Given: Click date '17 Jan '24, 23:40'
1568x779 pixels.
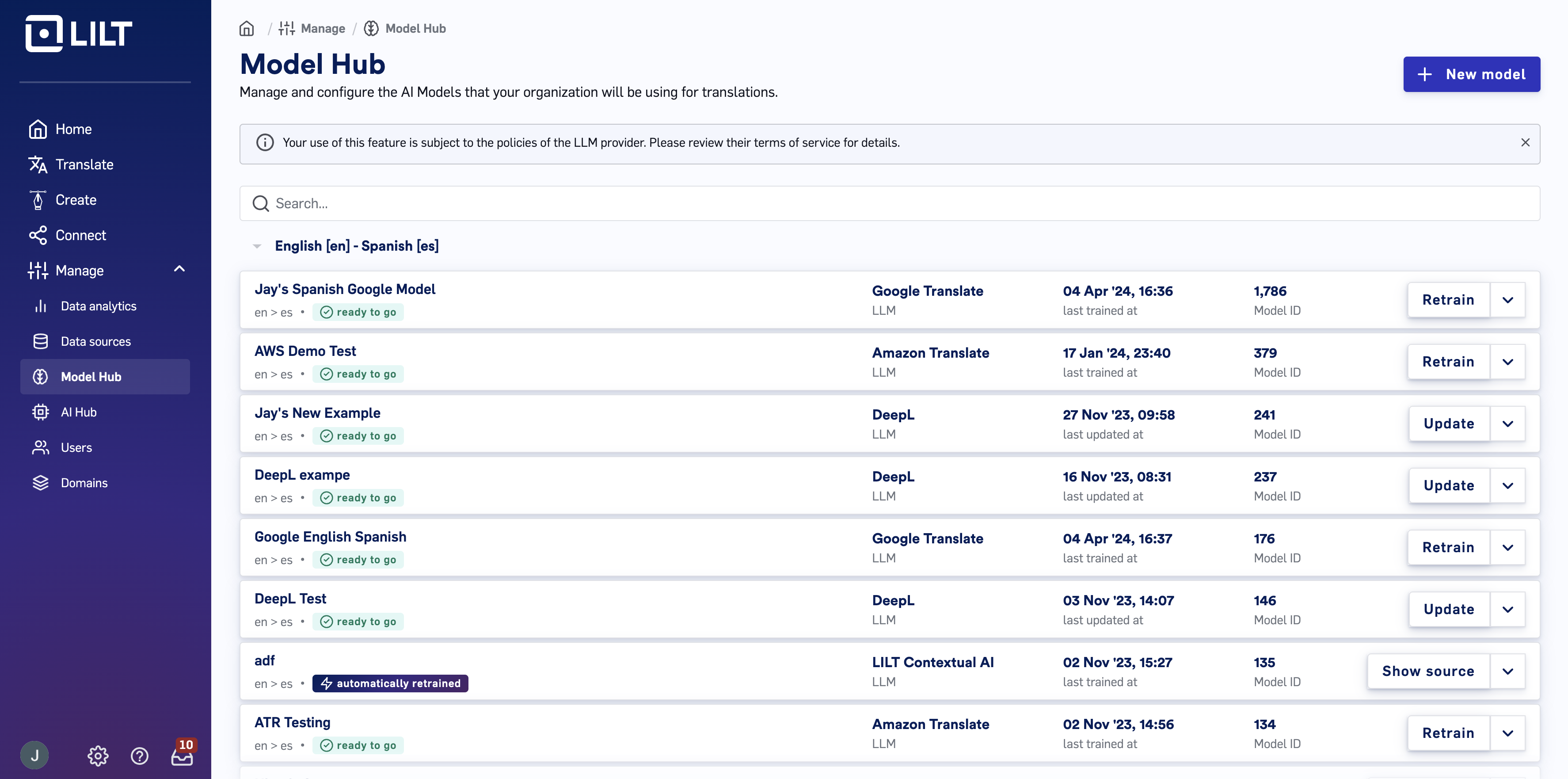Looking at the screenshot, I should [1116, 353].
